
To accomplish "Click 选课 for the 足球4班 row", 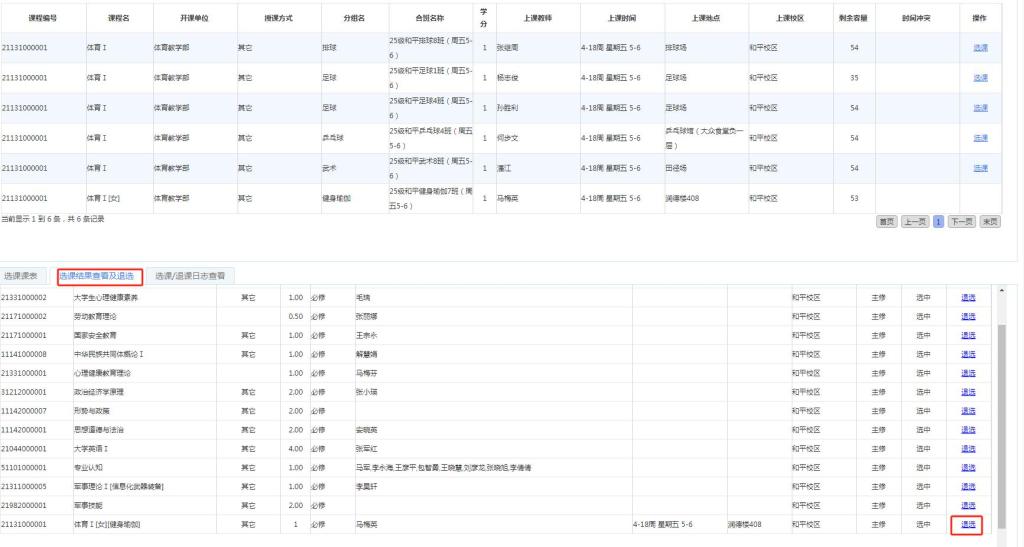I will [979, 107].
